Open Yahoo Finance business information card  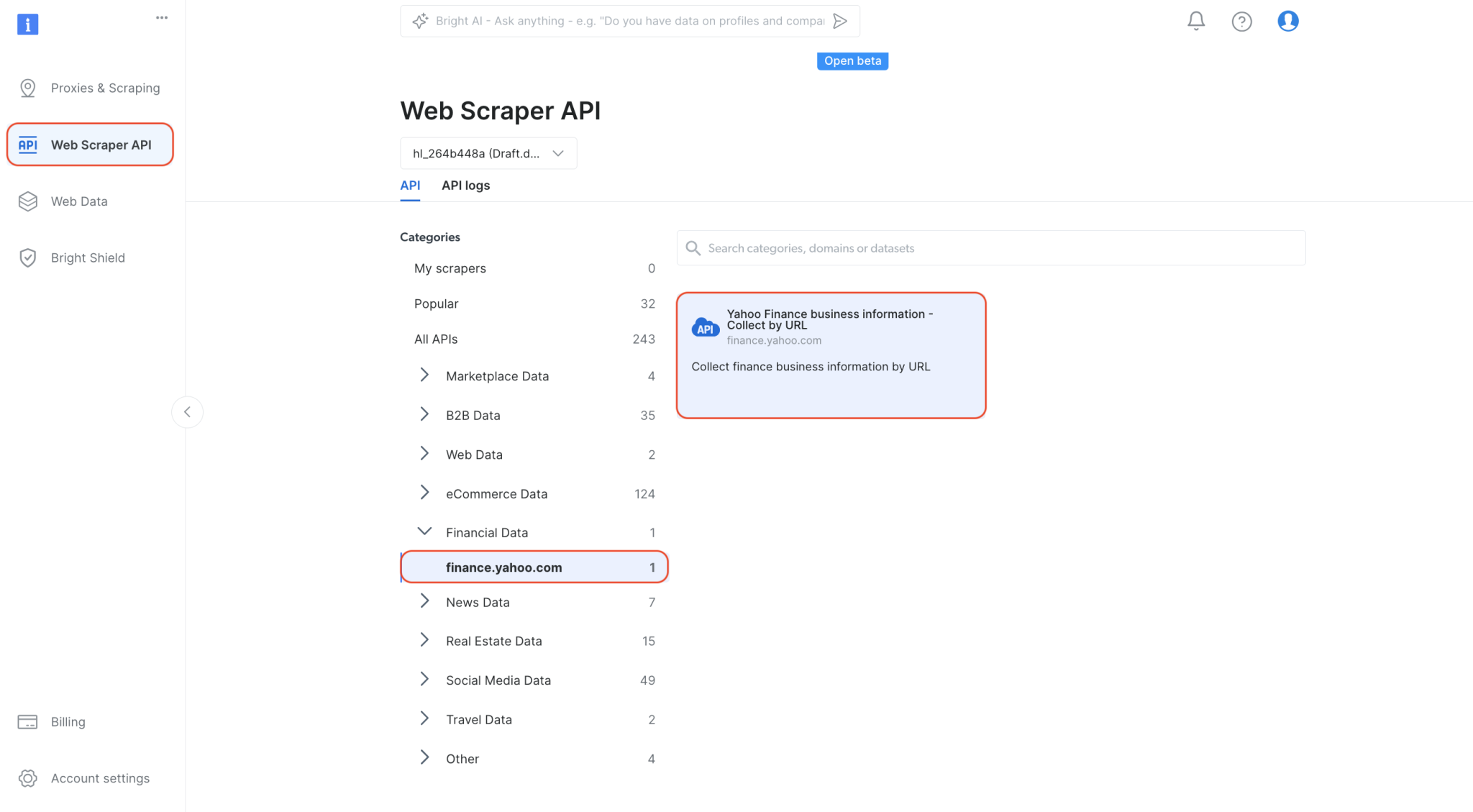pos(831,355)
